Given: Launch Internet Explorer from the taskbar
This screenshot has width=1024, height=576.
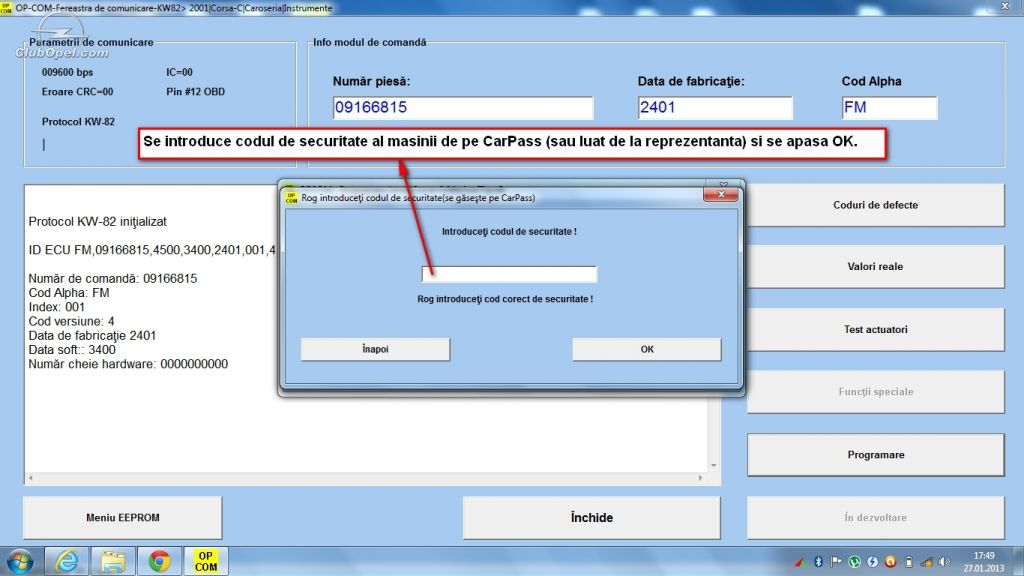Looking at the screenshot, I should tap(67, 562).
